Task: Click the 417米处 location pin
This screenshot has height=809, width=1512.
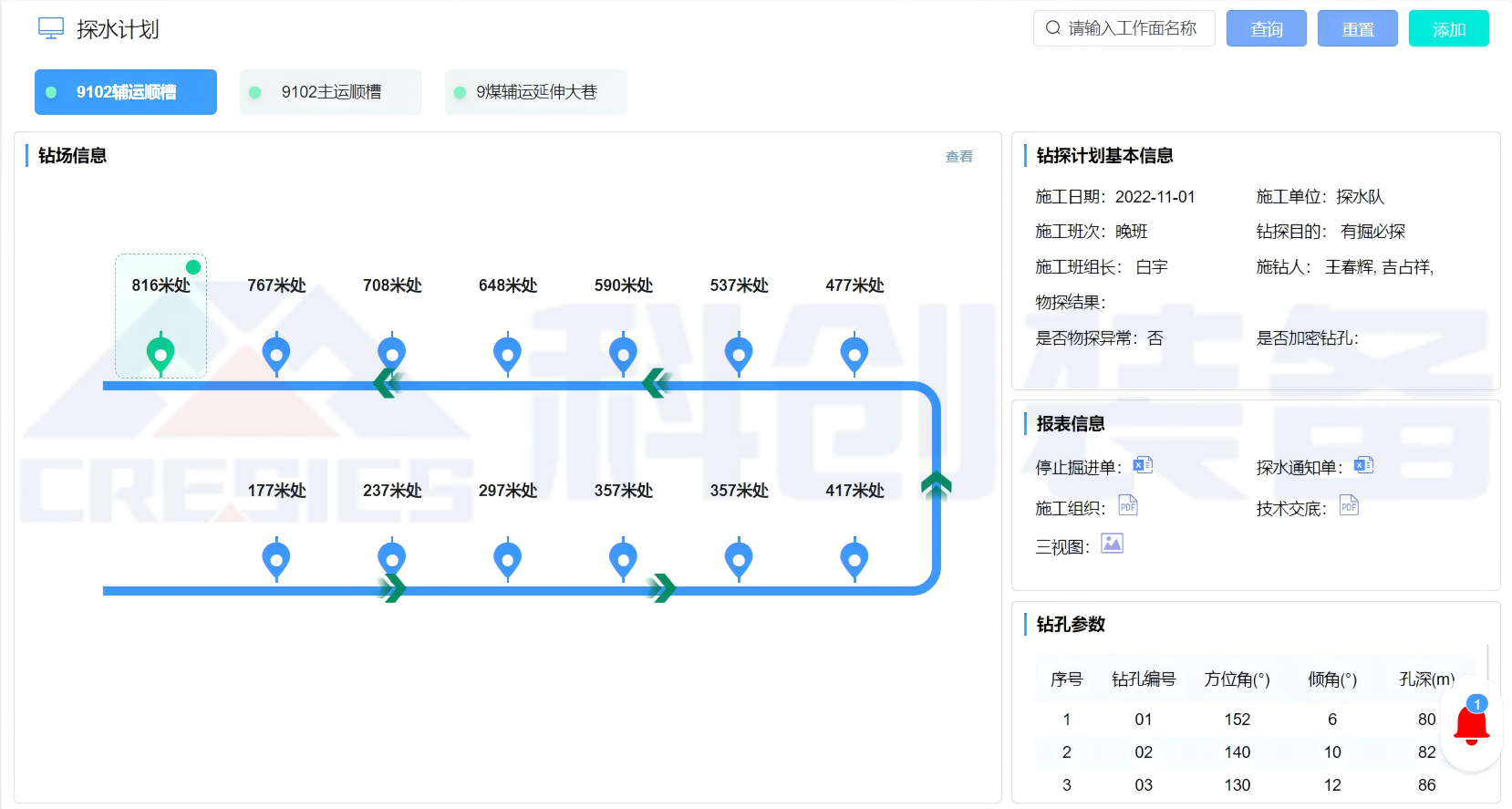Action: (854, 558)
